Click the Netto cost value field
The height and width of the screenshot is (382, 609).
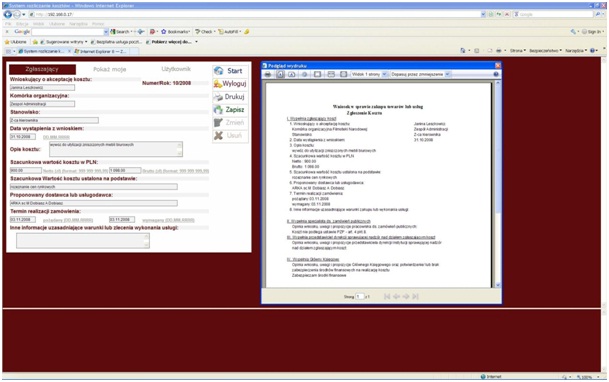[26, 170]
